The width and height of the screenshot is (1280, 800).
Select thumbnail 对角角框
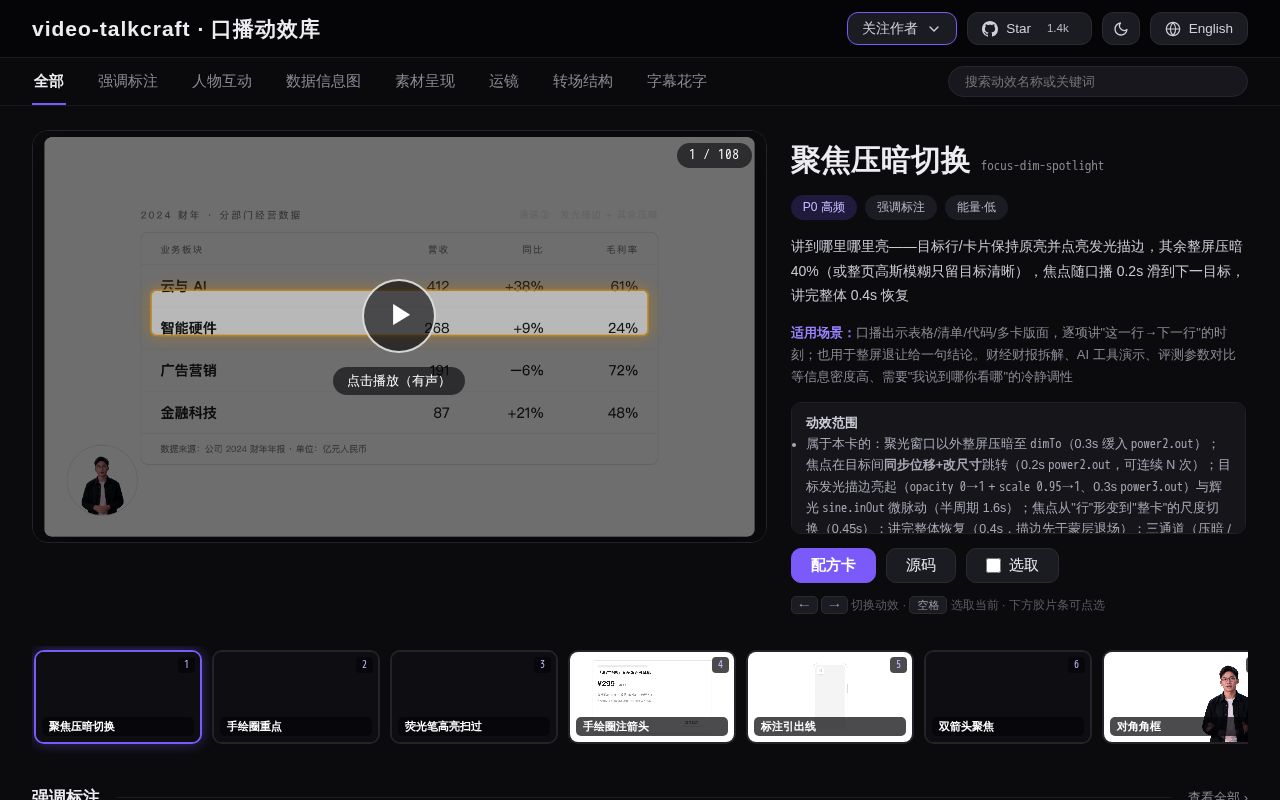coord(1175,697)
